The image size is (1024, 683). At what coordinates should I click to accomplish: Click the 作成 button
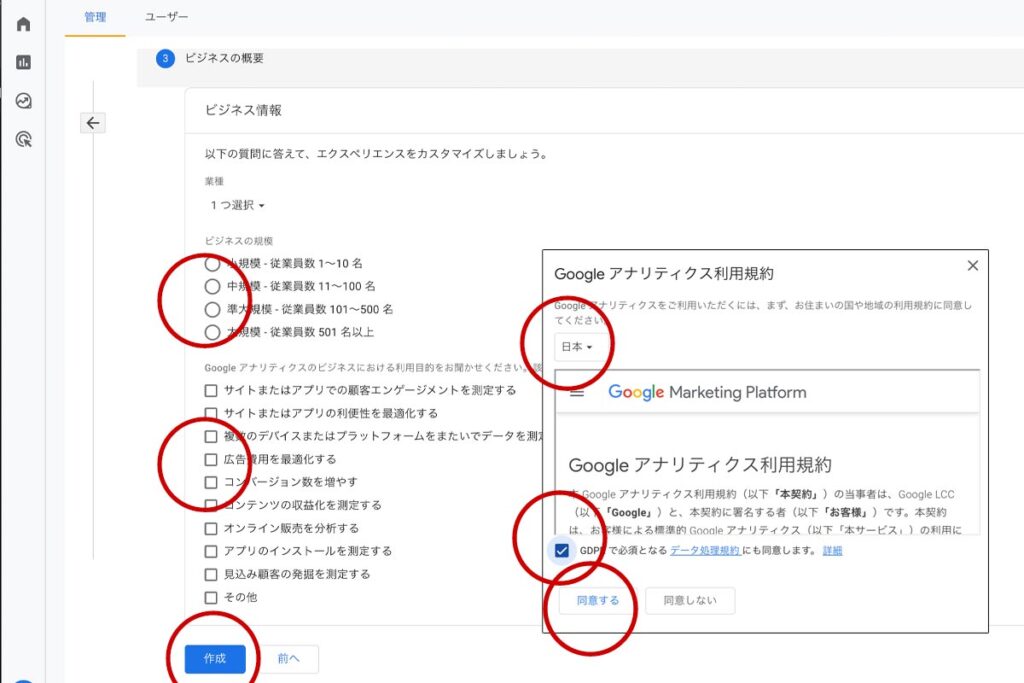click(215, 659)
